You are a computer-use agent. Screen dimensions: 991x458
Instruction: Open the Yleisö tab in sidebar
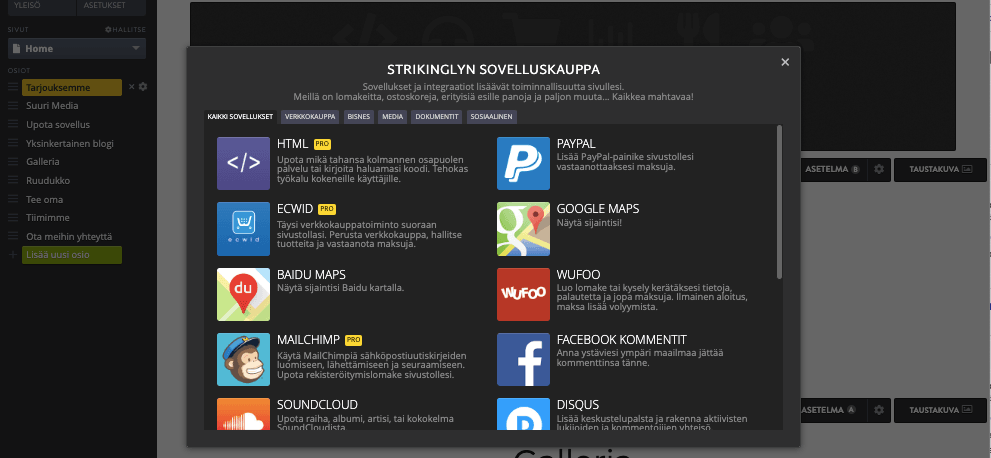pos(42,6)
